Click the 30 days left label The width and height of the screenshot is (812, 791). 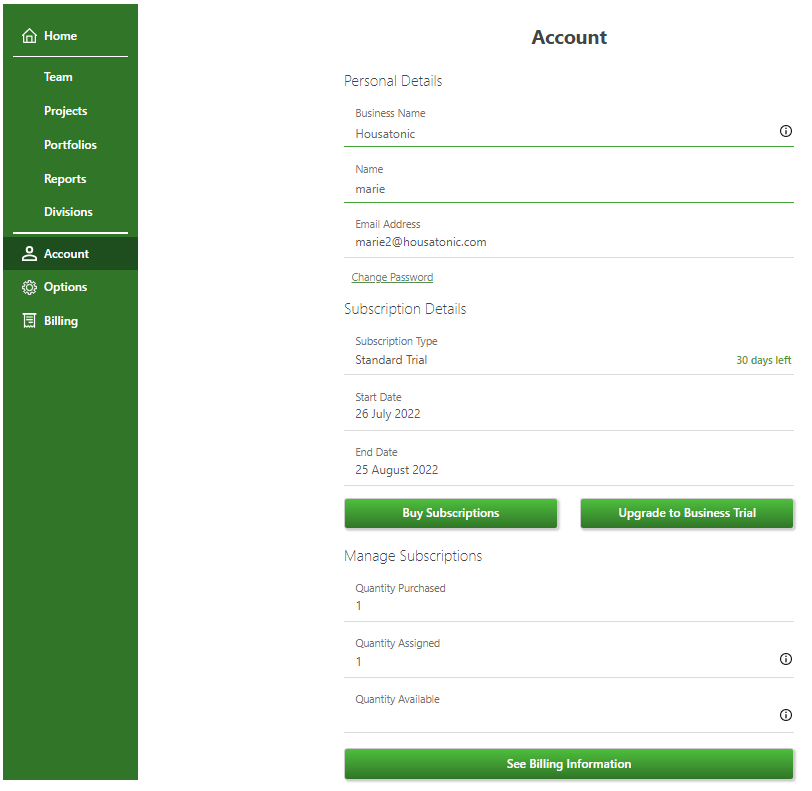pos(763,360)
